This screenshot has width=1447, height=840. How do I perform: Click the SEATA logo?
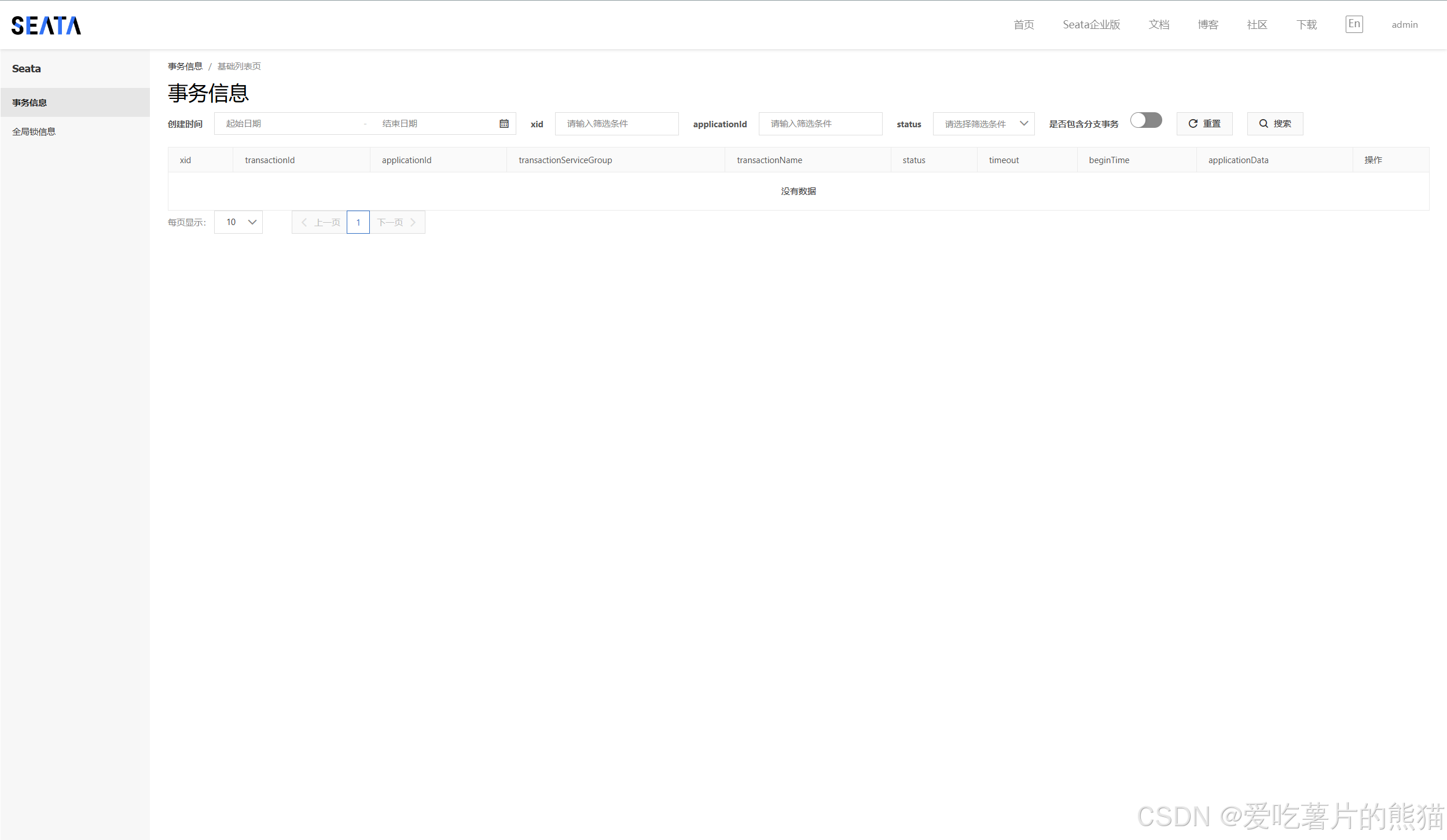(x=46, y=25)
